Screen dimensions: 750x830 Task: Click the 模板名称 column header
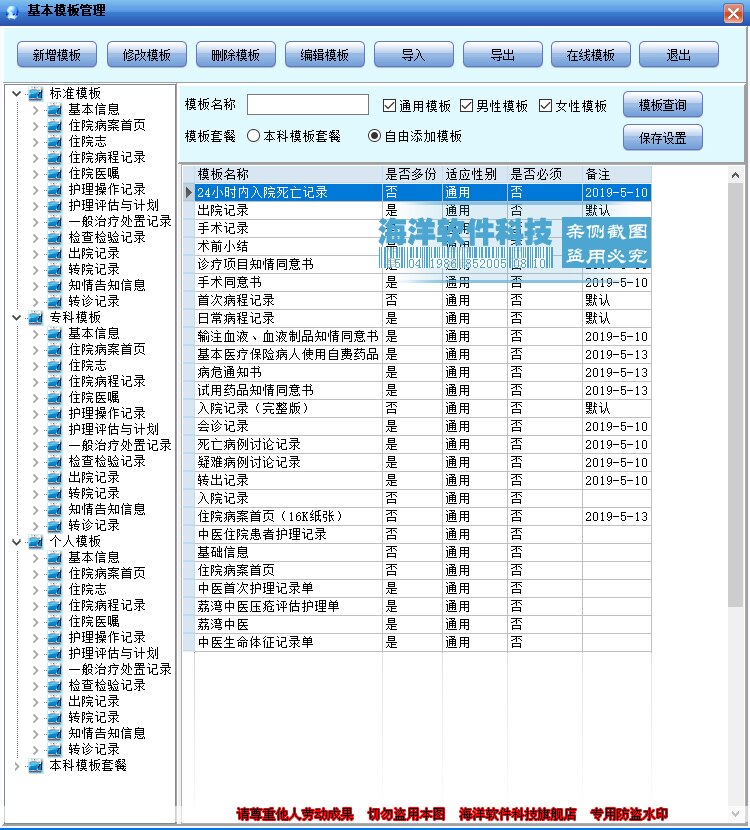click(x=288, y=174)
